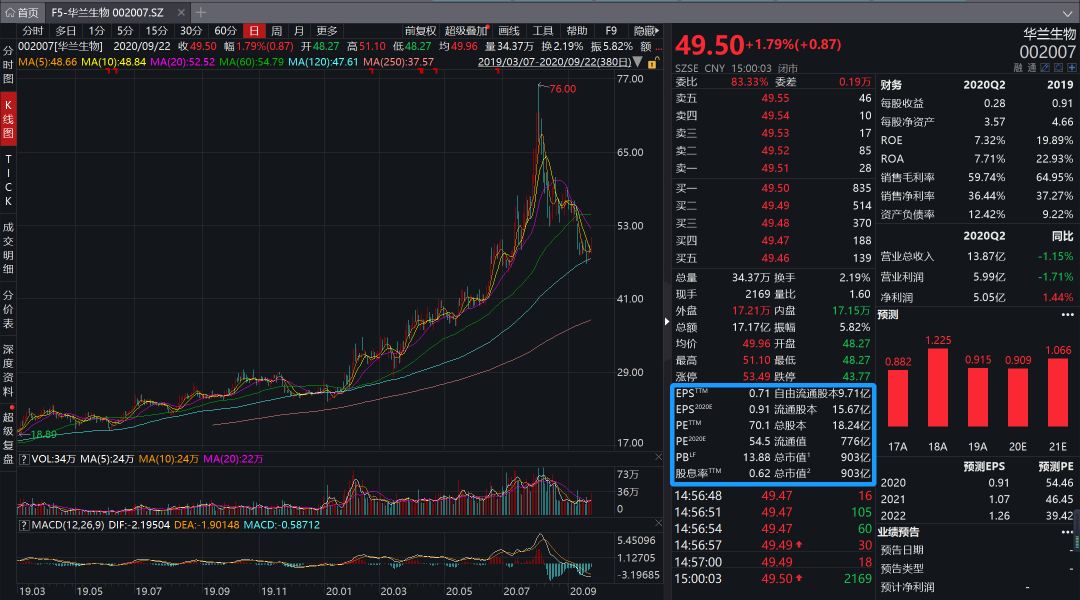Image resolution: width=1080 pixels, height=600 pixels.
Task: Open the 画线 drawing tools
Action: click(509, 31)
